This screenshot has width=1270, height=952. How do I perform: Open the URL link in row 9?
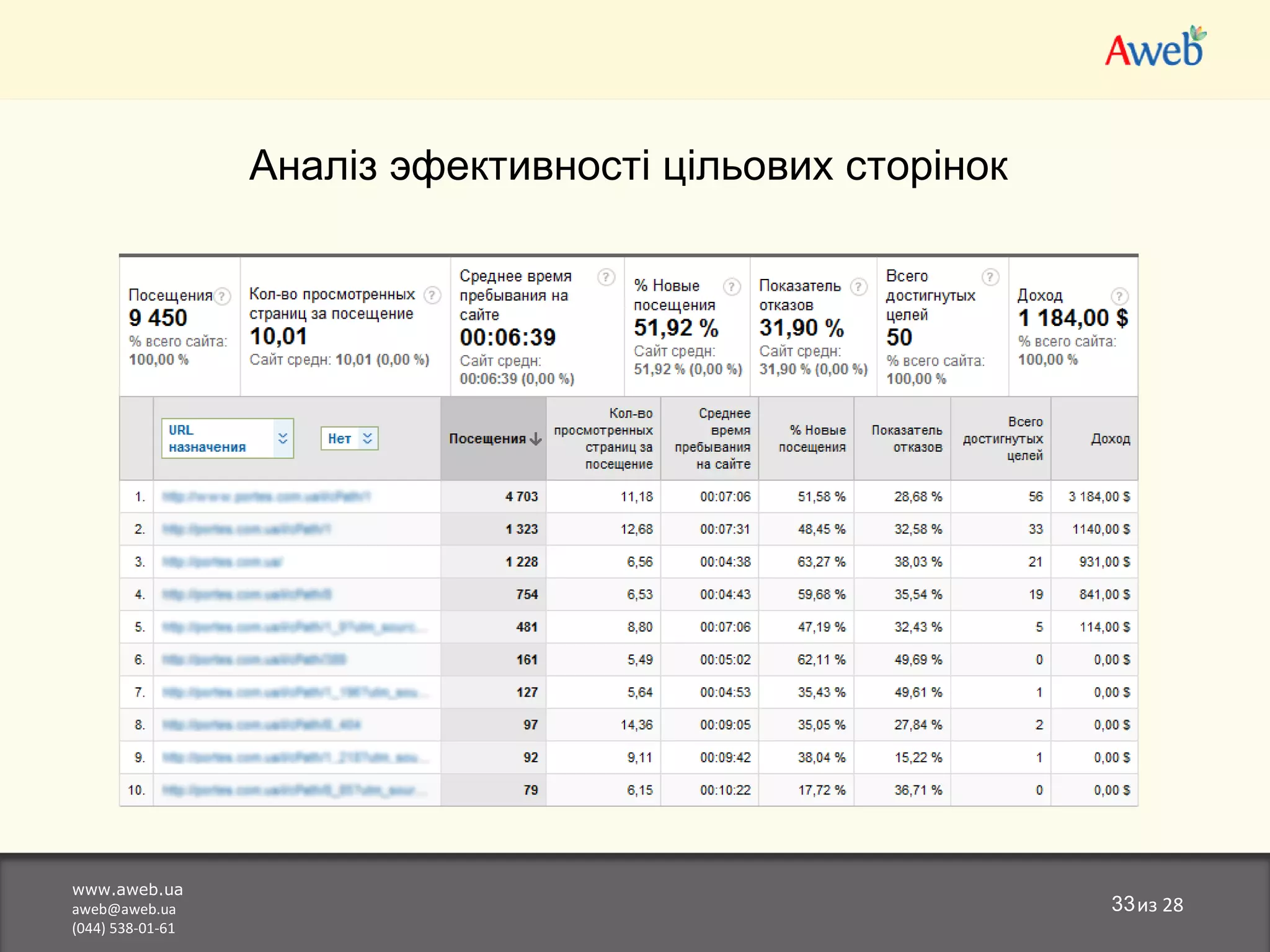pos(294,757)
